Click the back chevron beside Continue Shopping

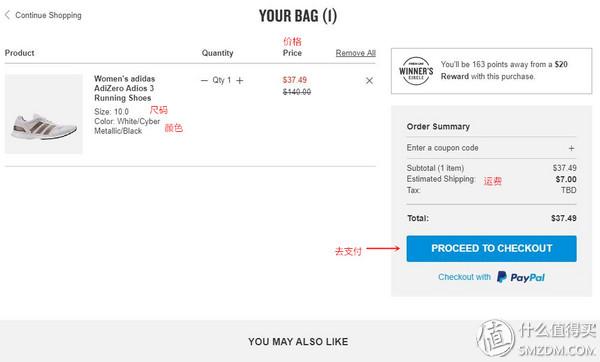click(7, 15)
